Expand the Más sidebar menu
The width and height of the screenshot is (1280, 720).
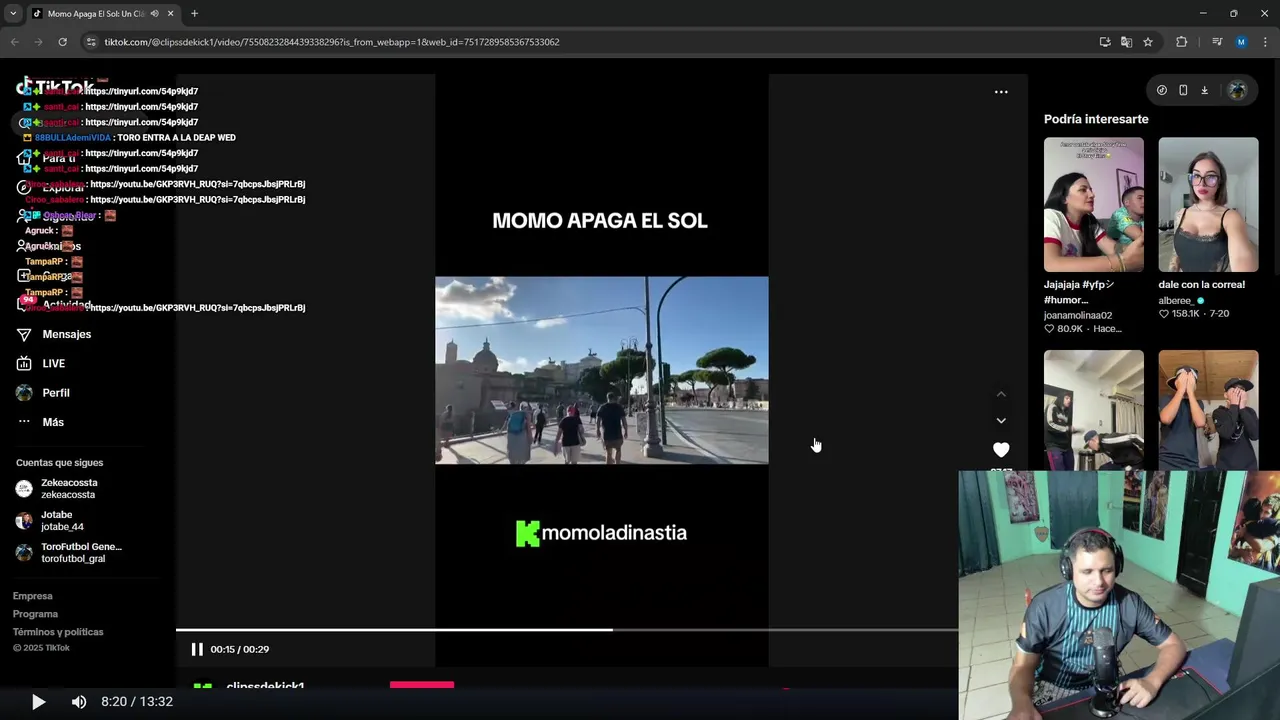53,422
